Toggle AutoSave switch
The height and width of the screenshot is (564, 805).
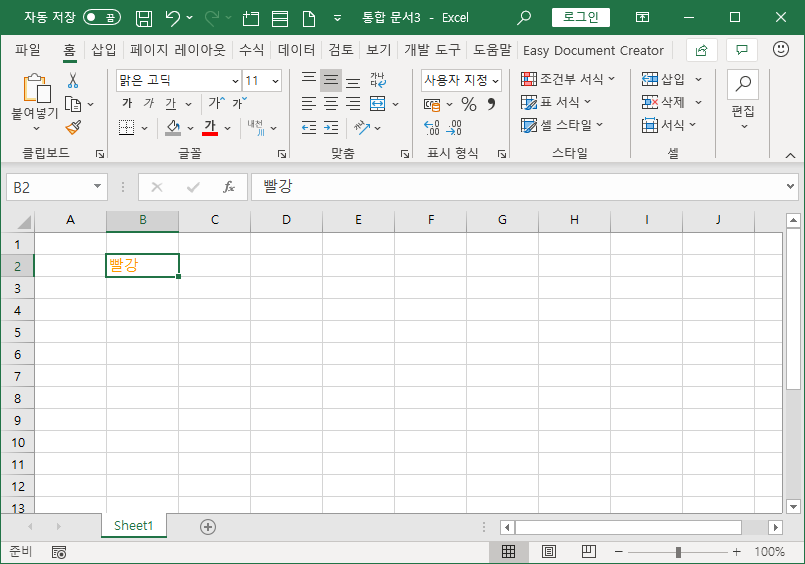point(102,18)
